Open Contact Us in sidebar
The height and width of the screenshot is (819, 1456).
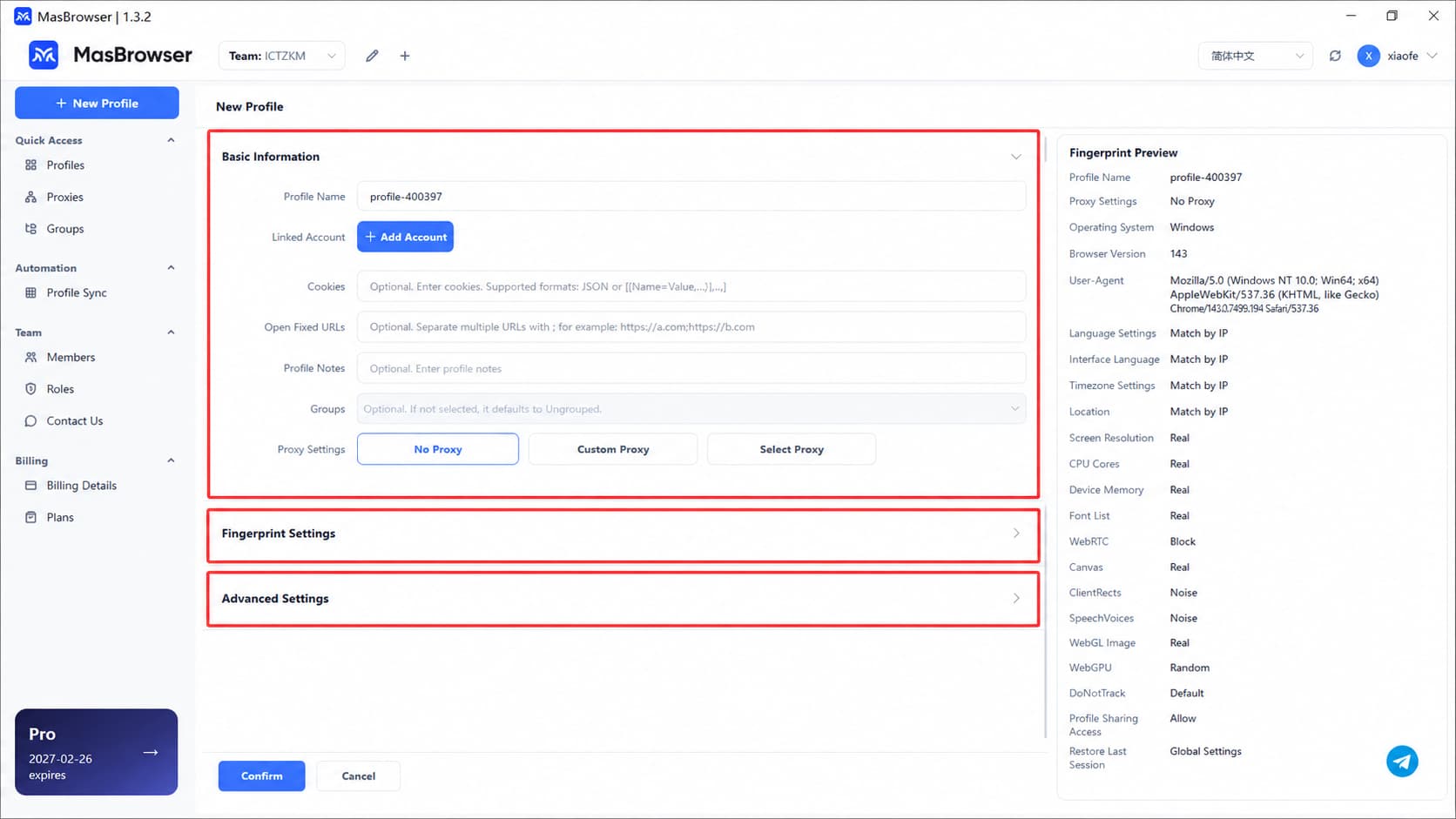pyautogui.click(x=75, y=421)
